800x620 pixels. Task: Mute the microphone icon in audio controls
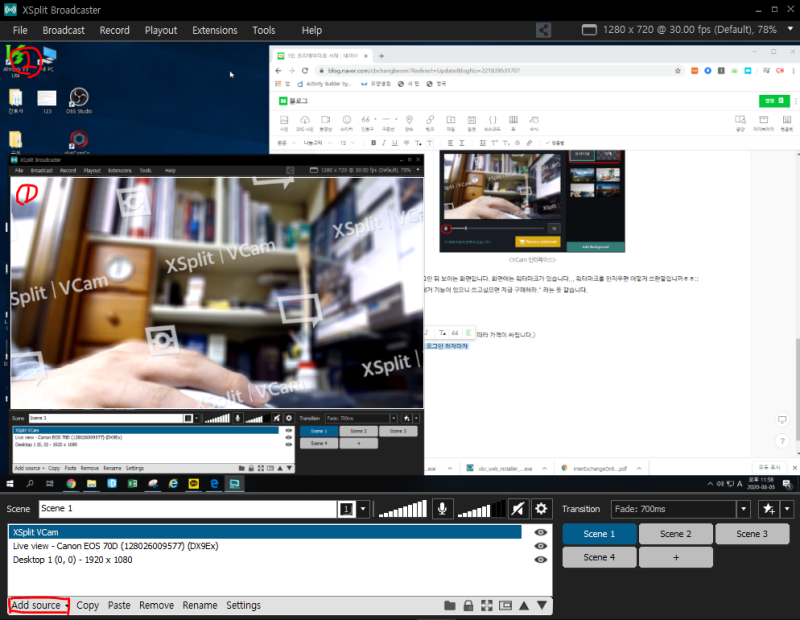click(x=442, y=509)
